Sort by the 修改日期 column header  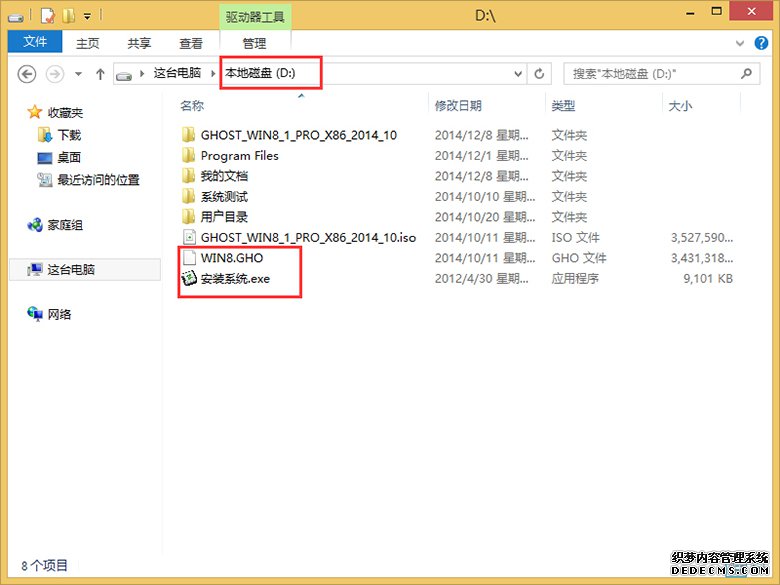coord(458,105)
